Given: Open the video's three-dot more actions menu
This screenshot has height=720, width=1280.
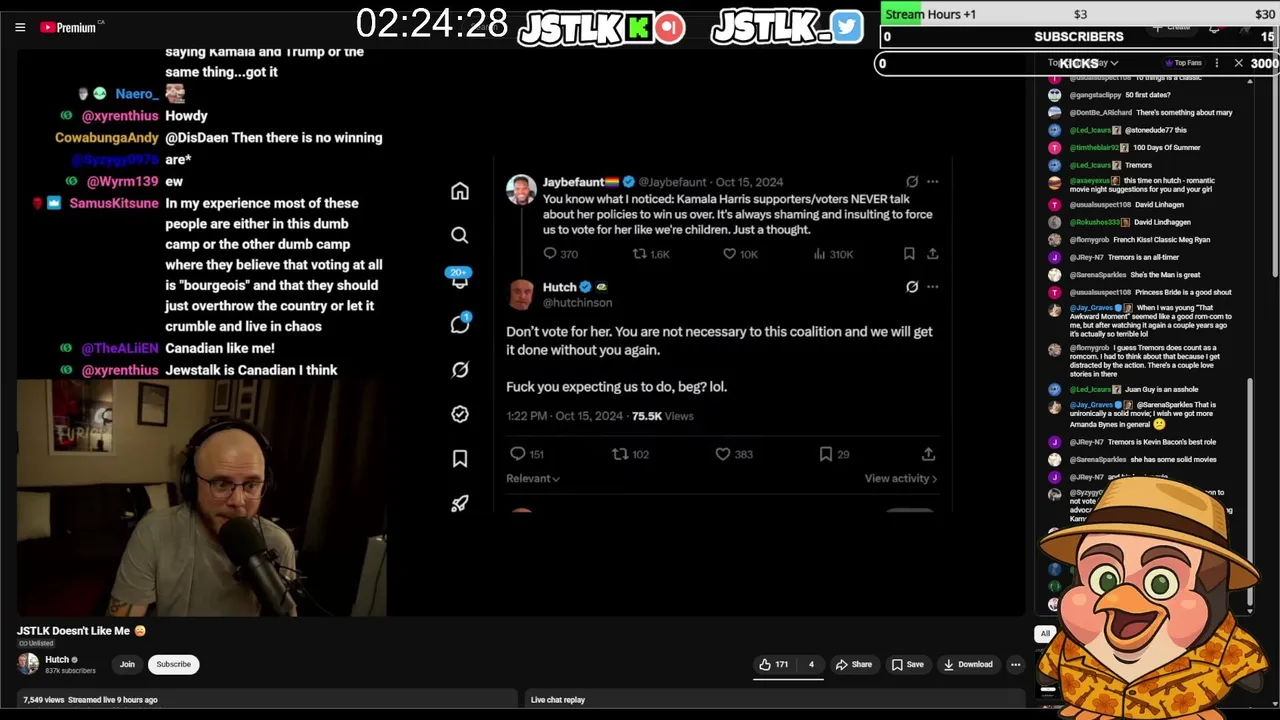Looking at the screenshot, I should tap(1015, 664).
